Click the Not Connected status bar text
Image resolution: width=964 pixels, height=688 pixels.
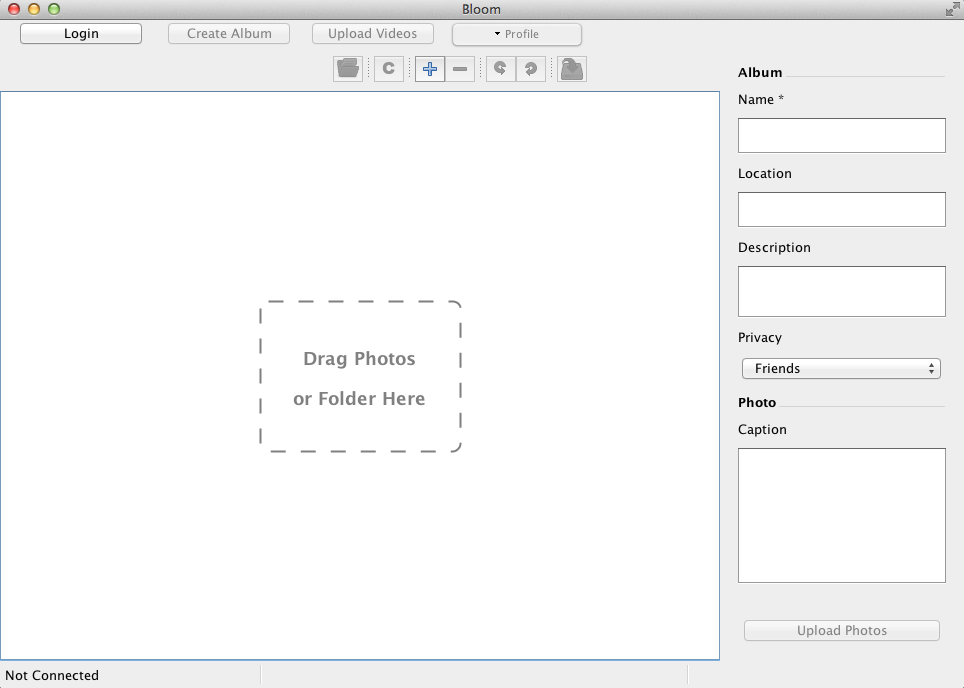tap(52, 676)
